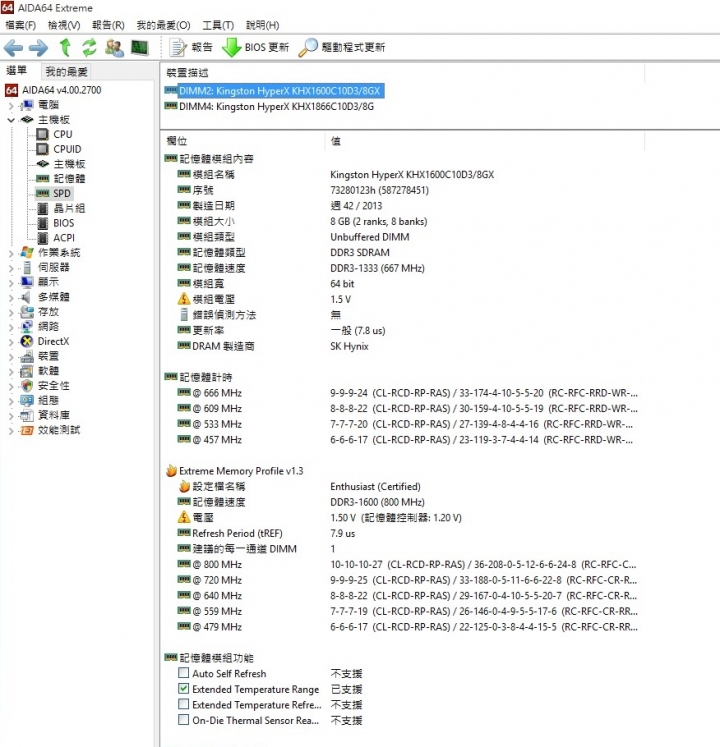Screen dimensions: 720x747
Task: Switch to the 我的最愛 sidebar tab
Action: coord(66,72)
